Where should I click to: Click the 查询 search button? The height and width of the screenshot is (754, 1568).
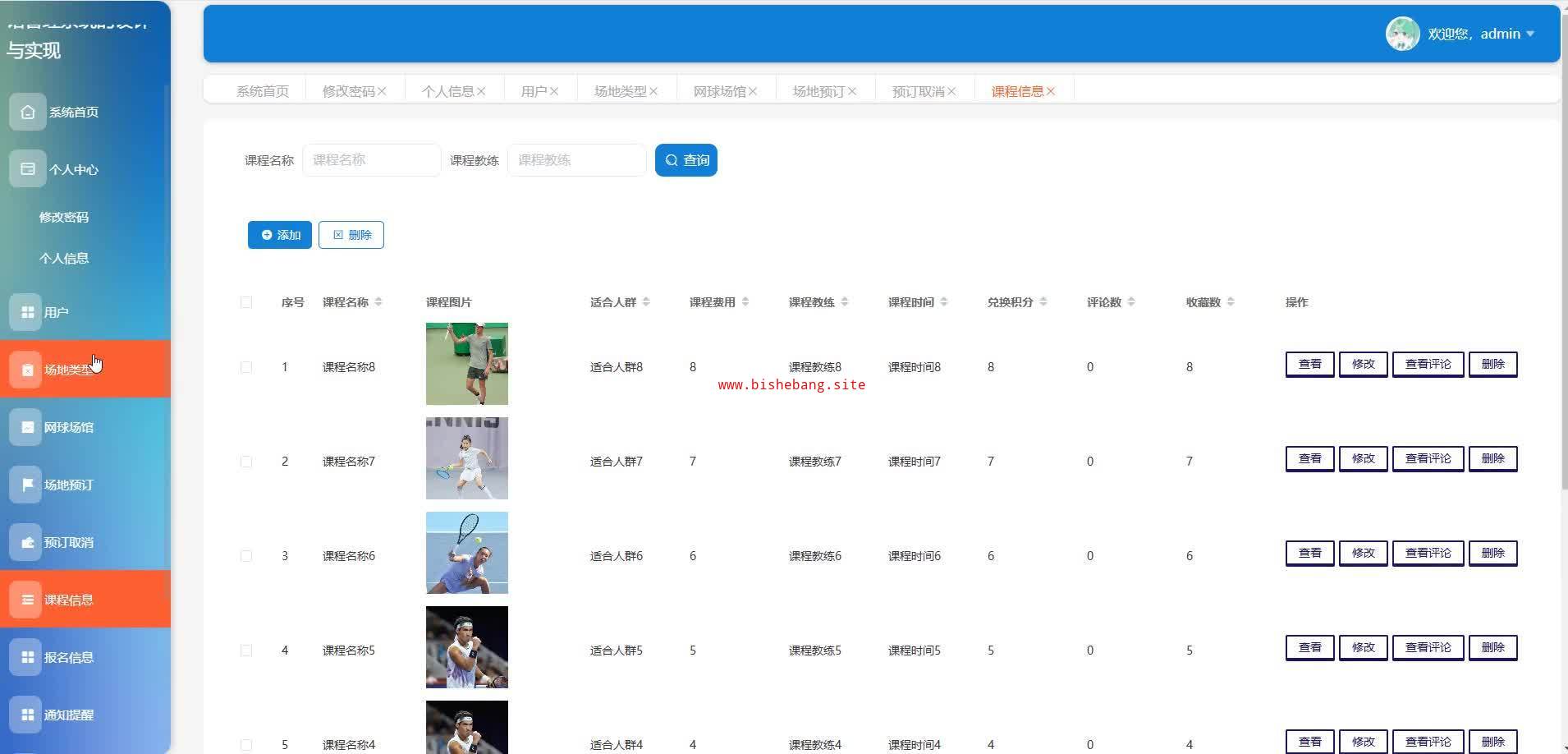click(686, 160)
